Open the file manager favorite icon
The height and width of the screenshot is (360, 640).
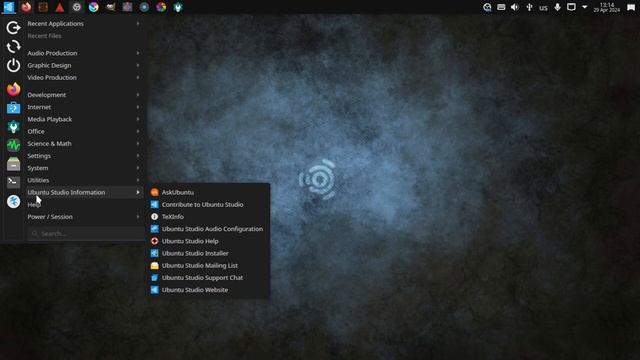pyautogui.click(x=13, y=164)
